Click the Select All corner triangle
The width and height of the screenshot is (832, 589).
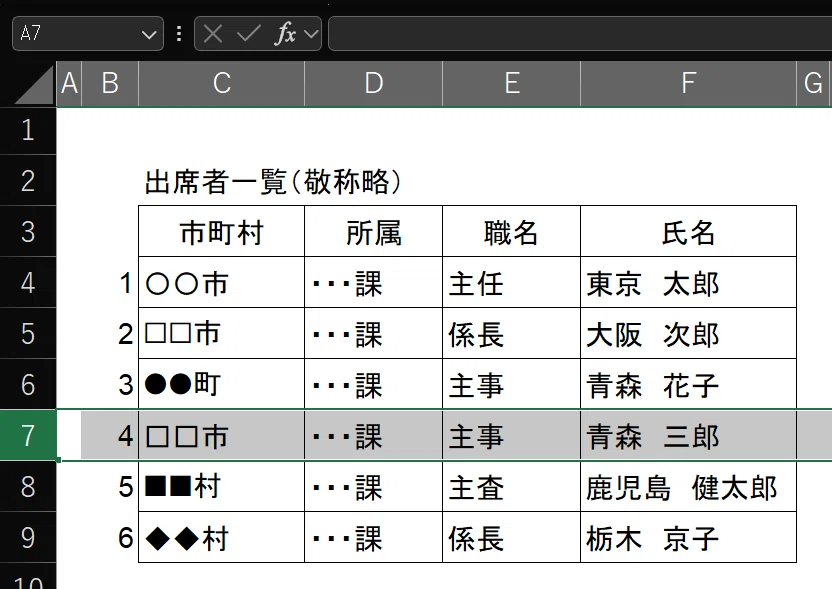35,85
